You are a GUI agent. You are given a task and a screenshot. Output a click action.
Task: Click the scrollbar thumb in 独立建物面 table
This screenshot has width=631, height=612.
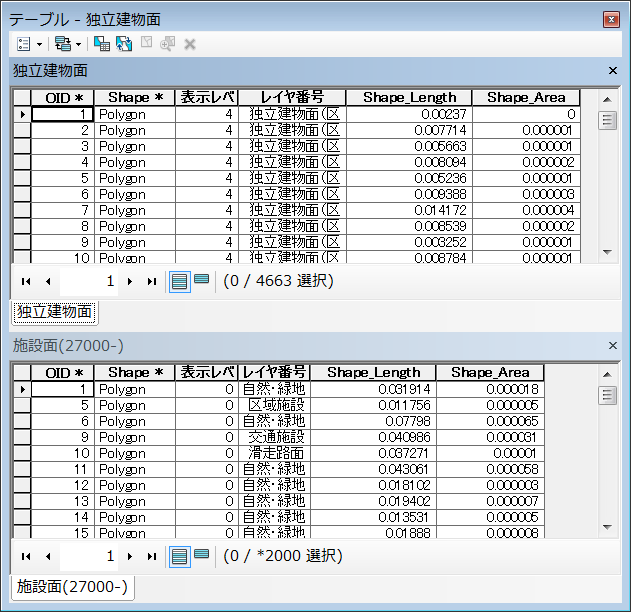[608, 120]
